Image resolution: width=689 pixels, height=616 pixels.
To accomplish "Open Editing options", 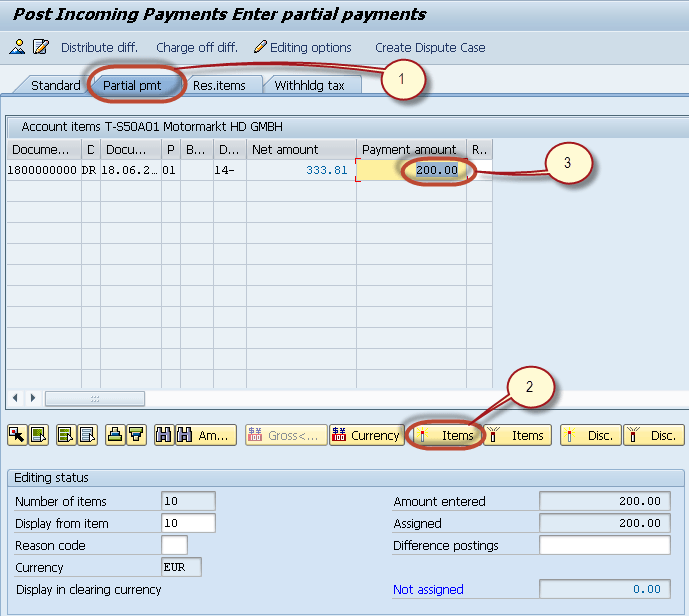I will point(303,47).
